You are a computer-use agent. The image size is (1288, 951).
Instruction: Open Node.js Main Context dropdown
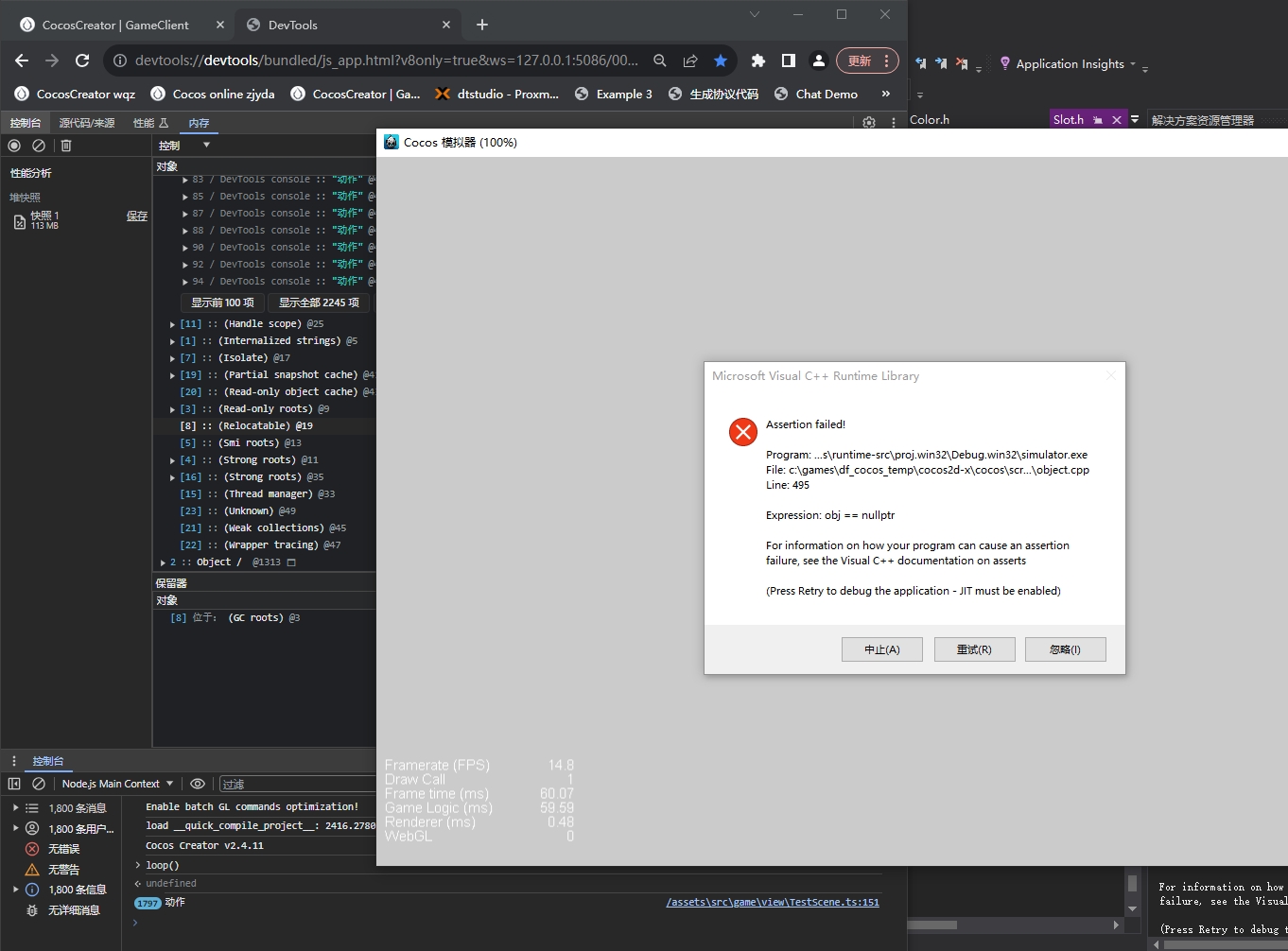[x=118, y=784]
